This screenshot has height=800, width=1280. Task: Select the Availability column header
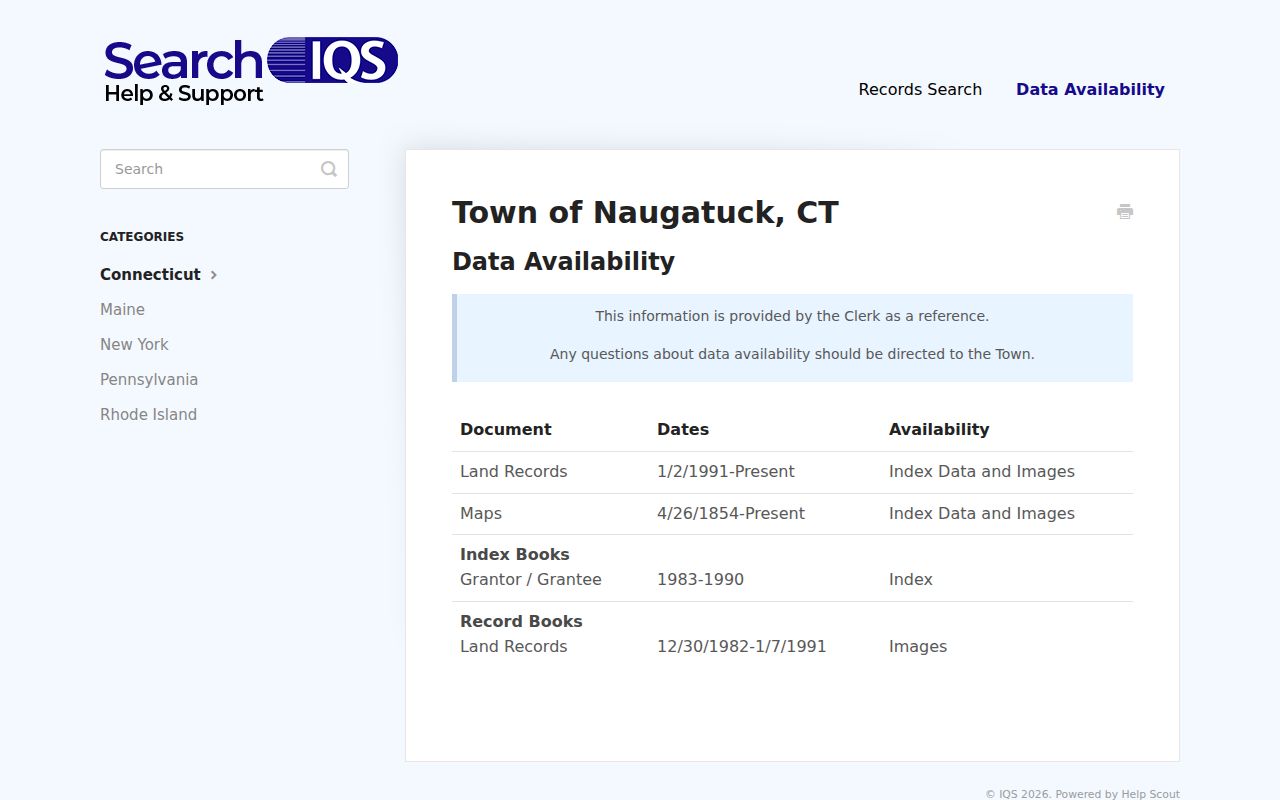(x=939, y=429)
